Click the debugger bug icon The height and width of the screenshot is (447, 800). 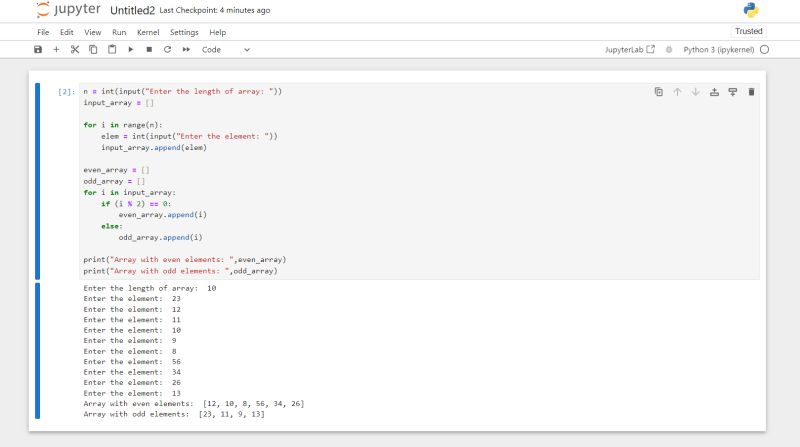tap(669, 49)
